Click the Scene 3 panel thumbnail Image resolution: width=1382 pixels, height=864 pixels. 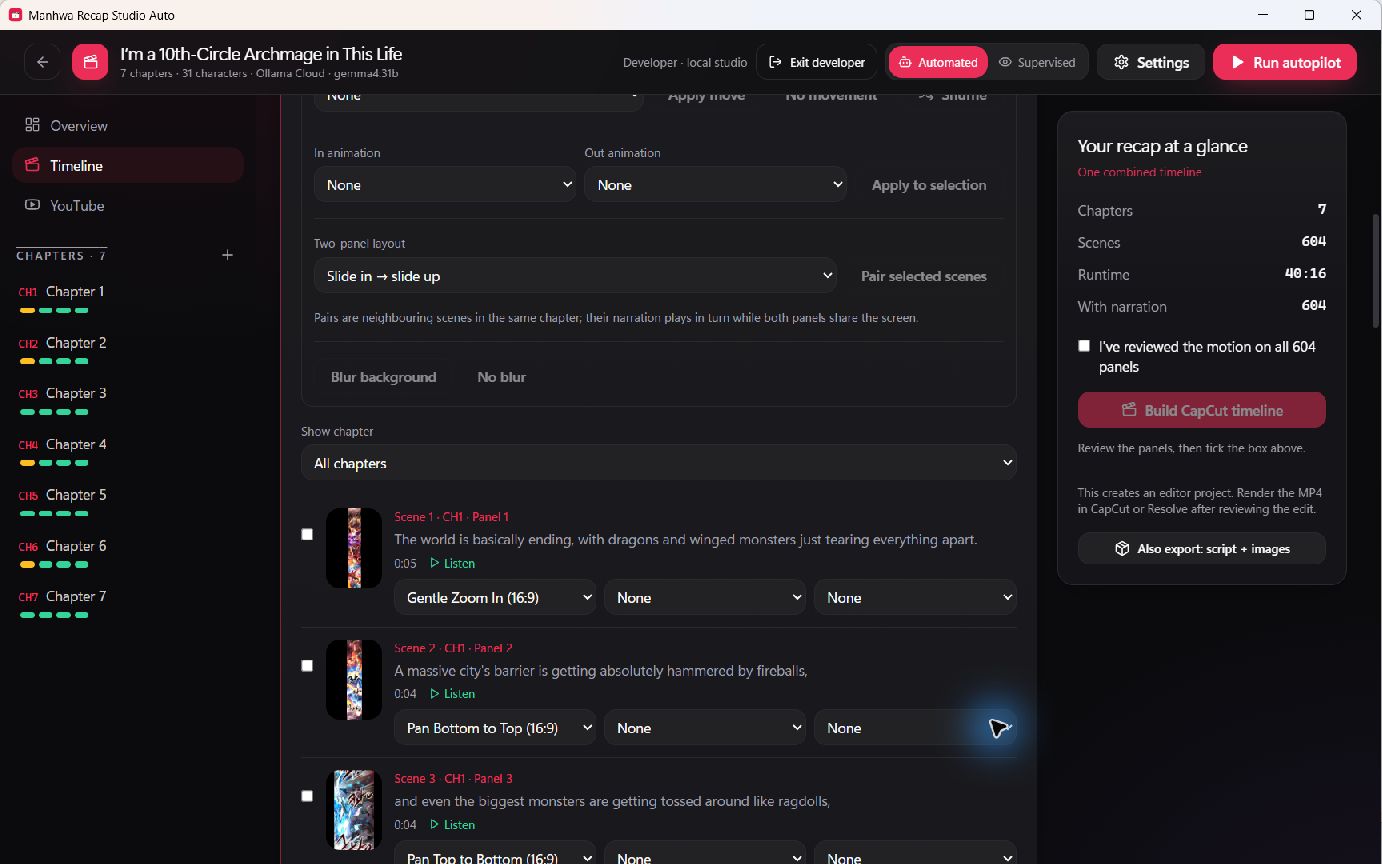pos(354,810)
